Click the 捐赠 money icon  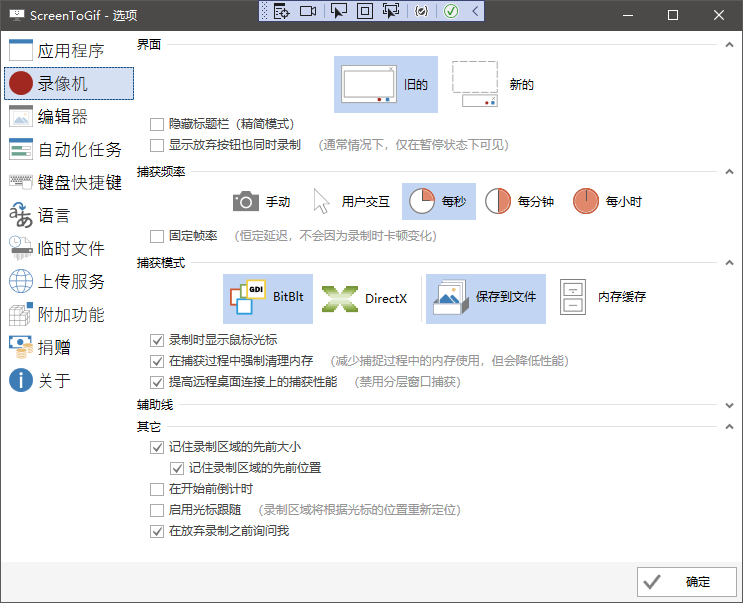21,347
